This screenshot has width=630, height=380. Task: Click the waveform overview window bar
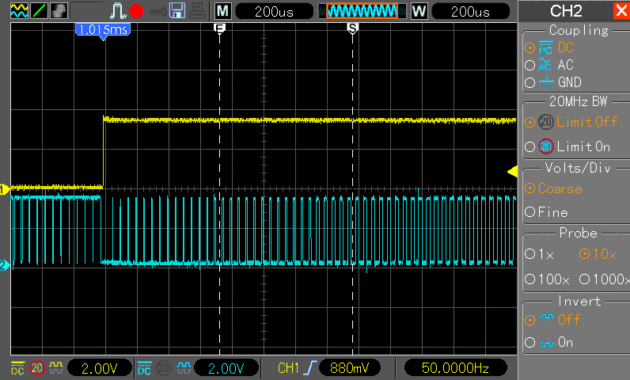362,11
